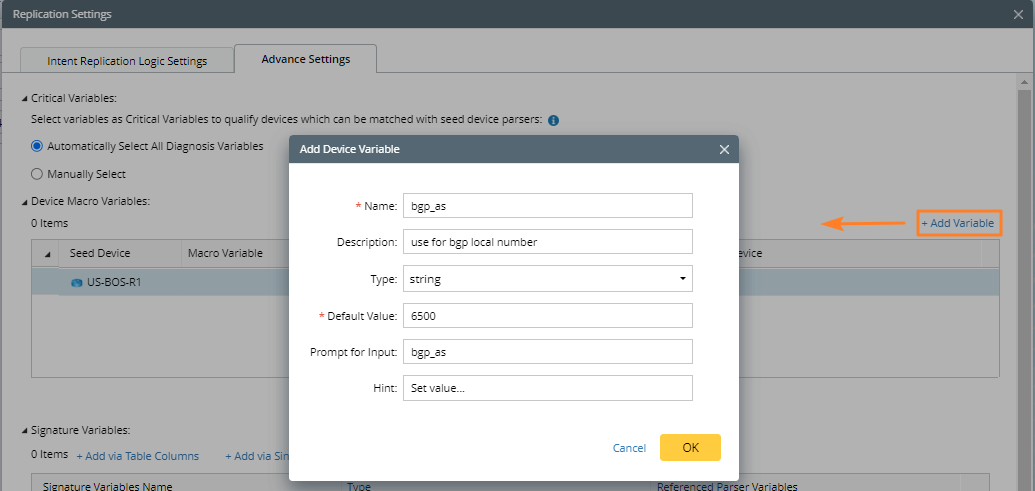The width and height of the screenshot is (1035, 491).
Task: Click the US-BOS-R1 device icon
Action: click(76, 283)
